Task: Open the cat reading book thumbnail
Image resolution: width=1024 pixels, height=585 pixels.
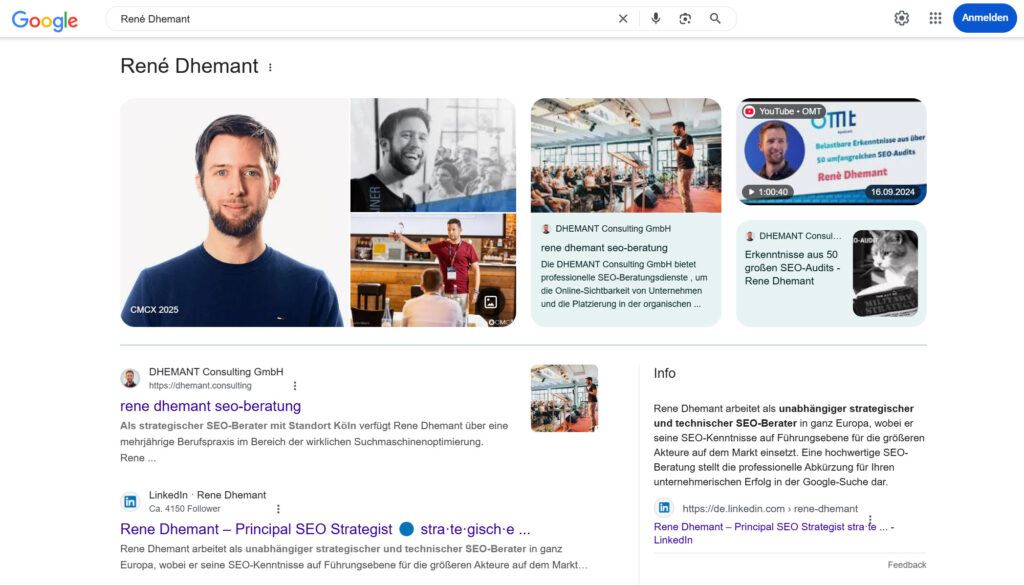Action: pyautogui.click(x=885, y=273)
